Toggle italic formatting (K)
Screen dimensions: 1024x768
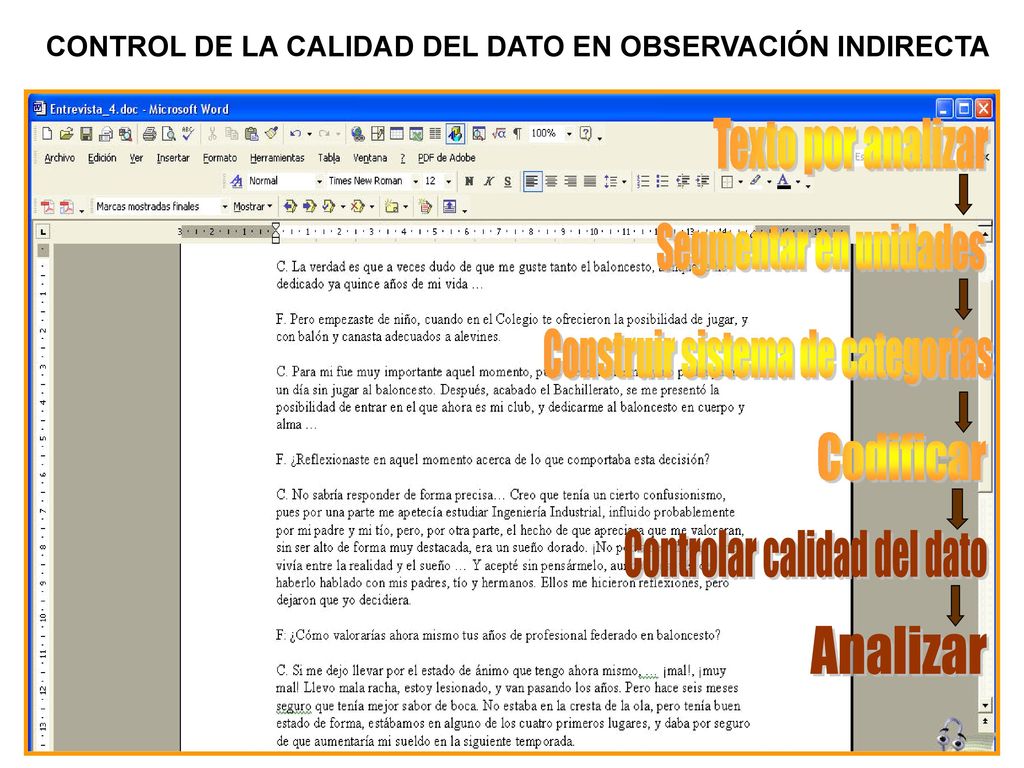(x=488, y=182)
